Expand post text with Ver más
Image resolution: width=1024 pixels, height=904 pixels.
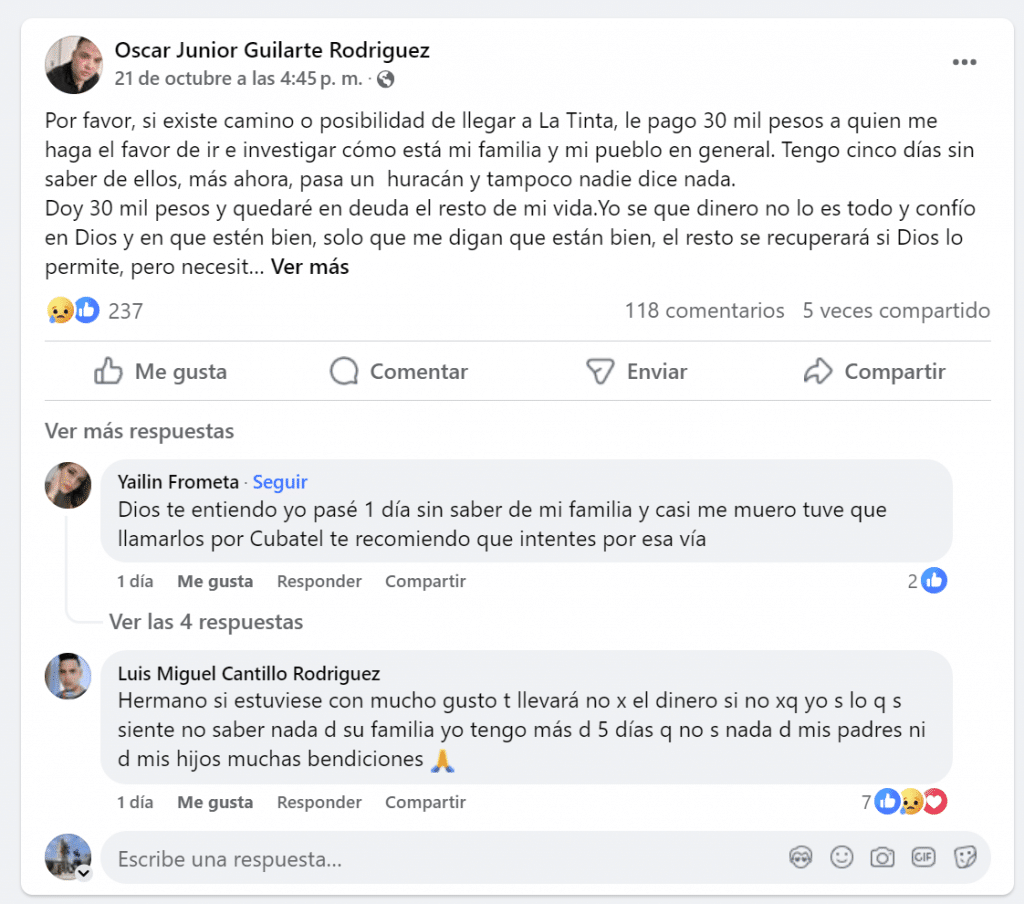point(310,266)
